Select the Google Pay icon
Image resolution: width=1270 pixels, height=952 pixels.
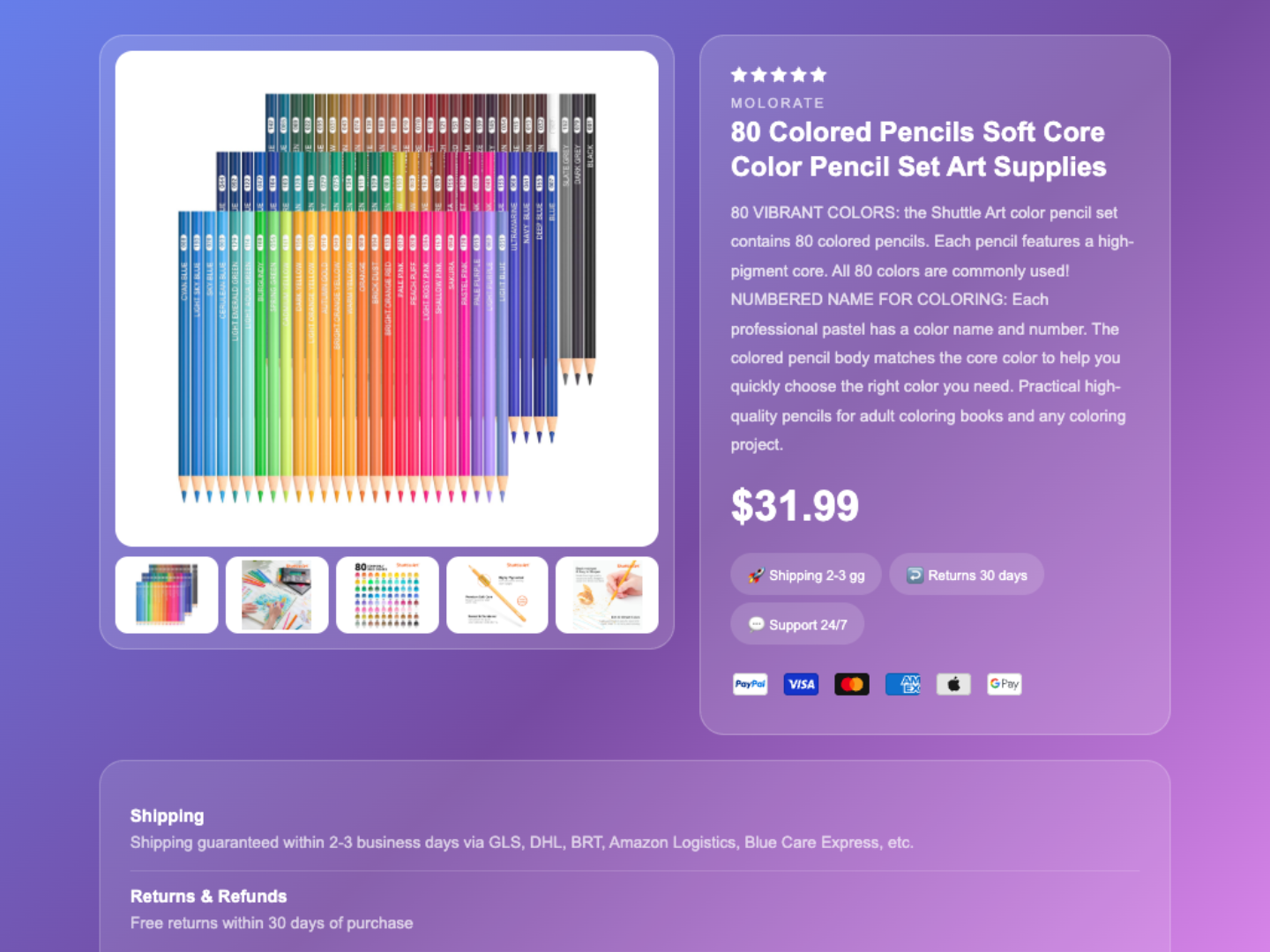[1004, 684]
